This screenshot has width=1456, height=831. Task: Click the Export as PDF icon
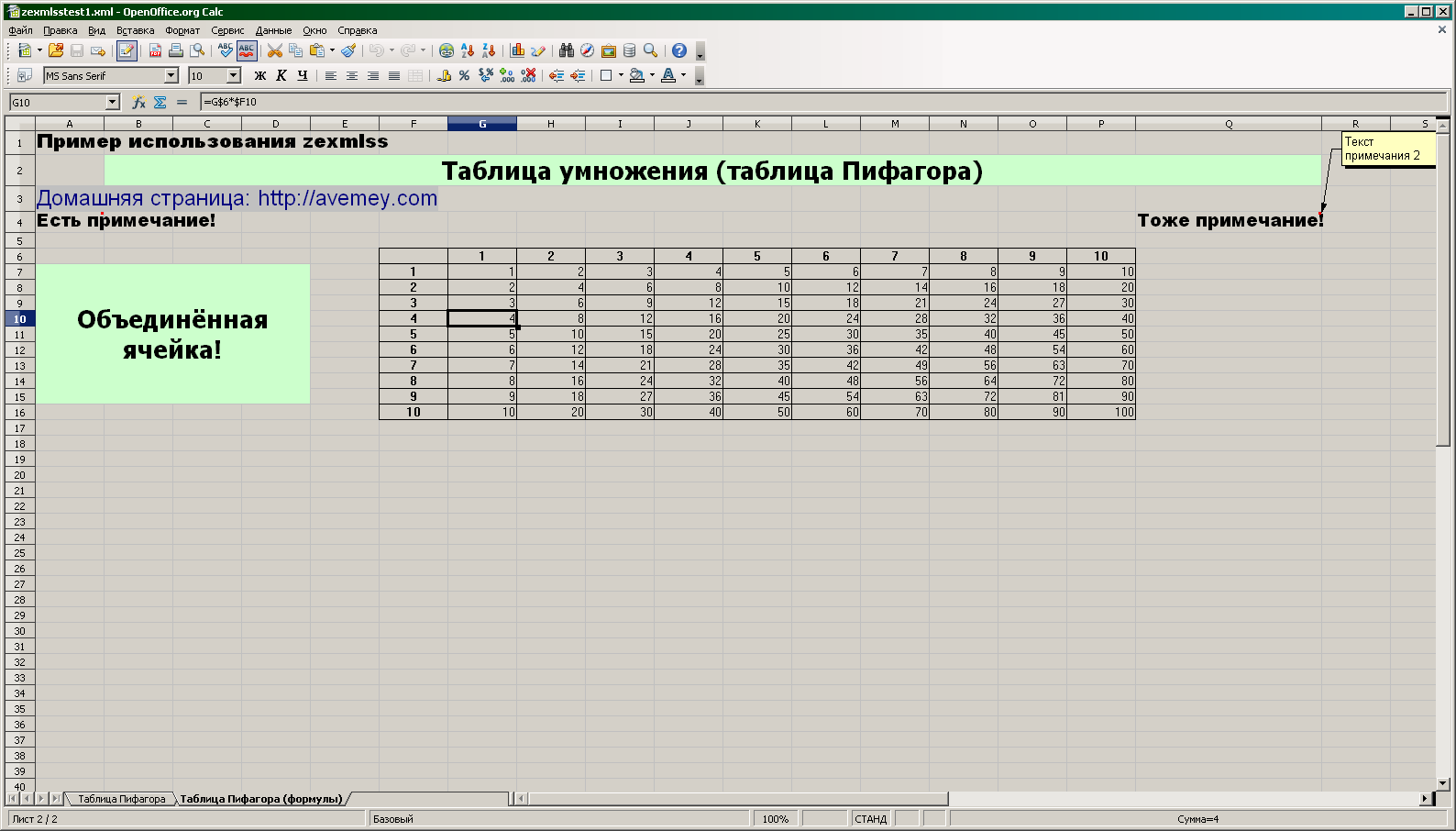pyautogui.click(x=155, y=51)
